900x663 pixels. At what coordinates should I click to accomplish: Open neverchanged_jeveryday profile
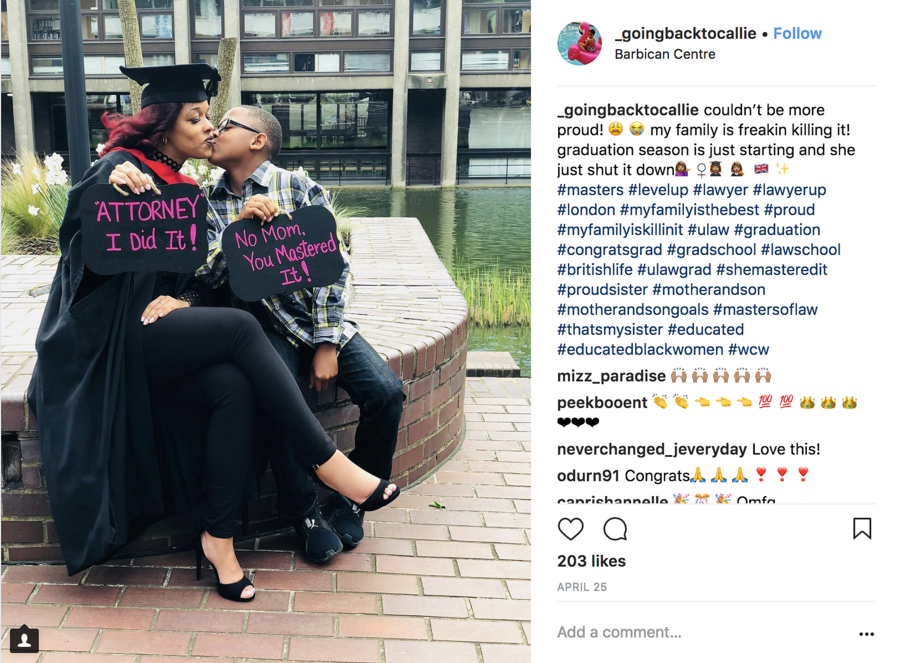(652, 449)
